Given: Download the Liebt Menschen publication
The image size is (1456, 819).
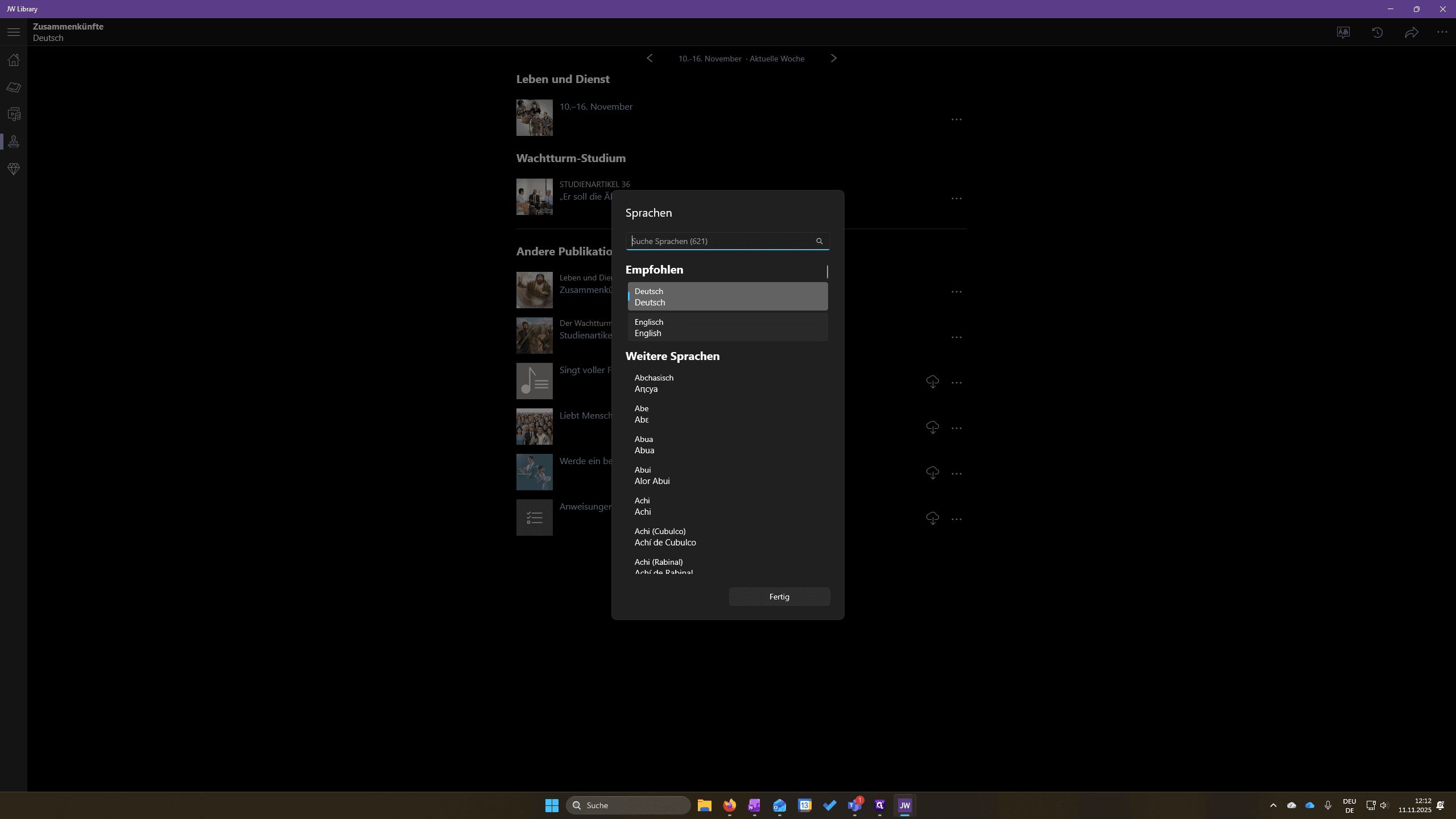Looking at the screenshot, I should click(x=933, y=428).
